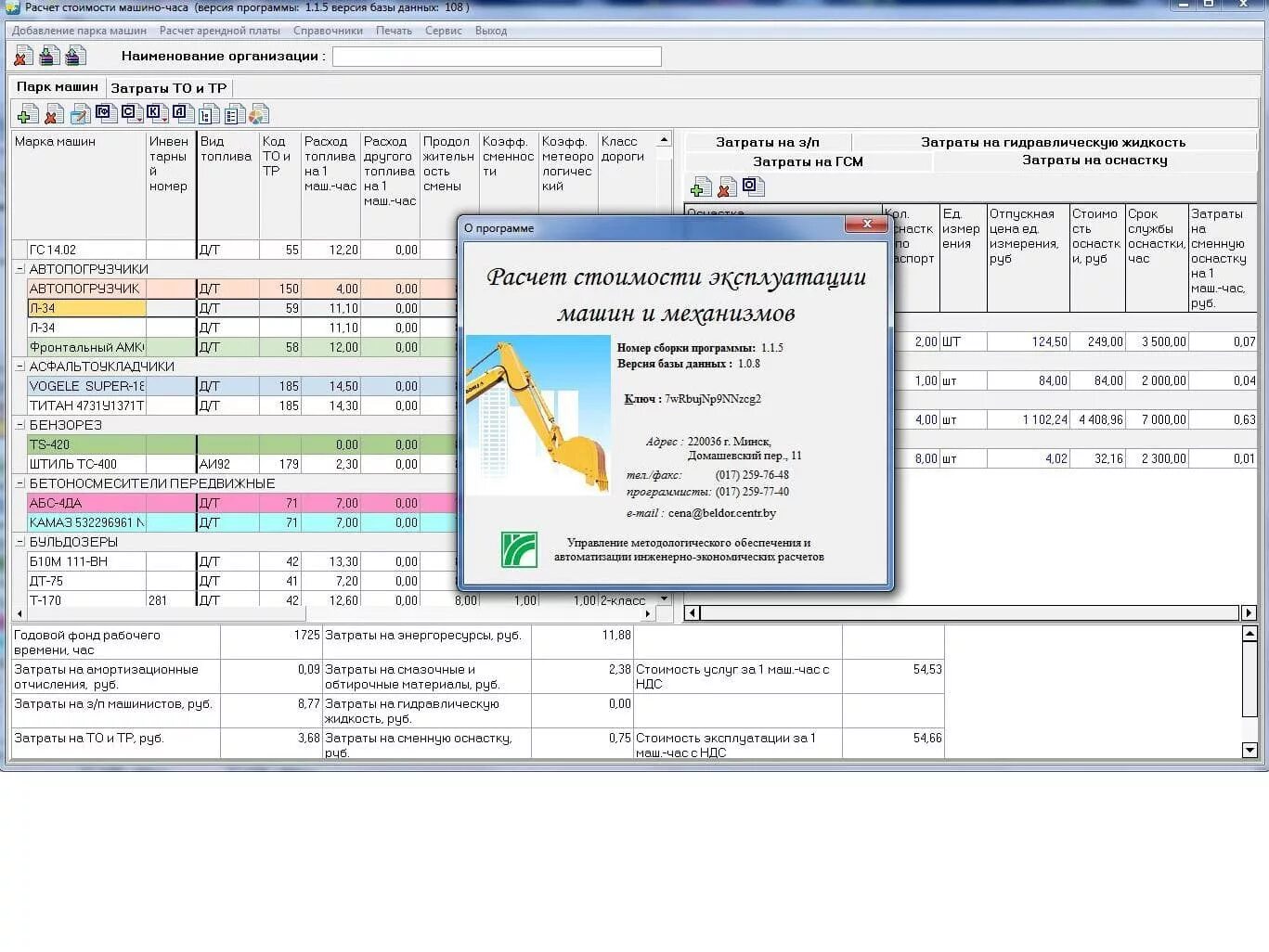Image resolution: width=1269 pixels, height=952 pixels.
Task: Click the tree structure view icon
Action: click(208, 114)
